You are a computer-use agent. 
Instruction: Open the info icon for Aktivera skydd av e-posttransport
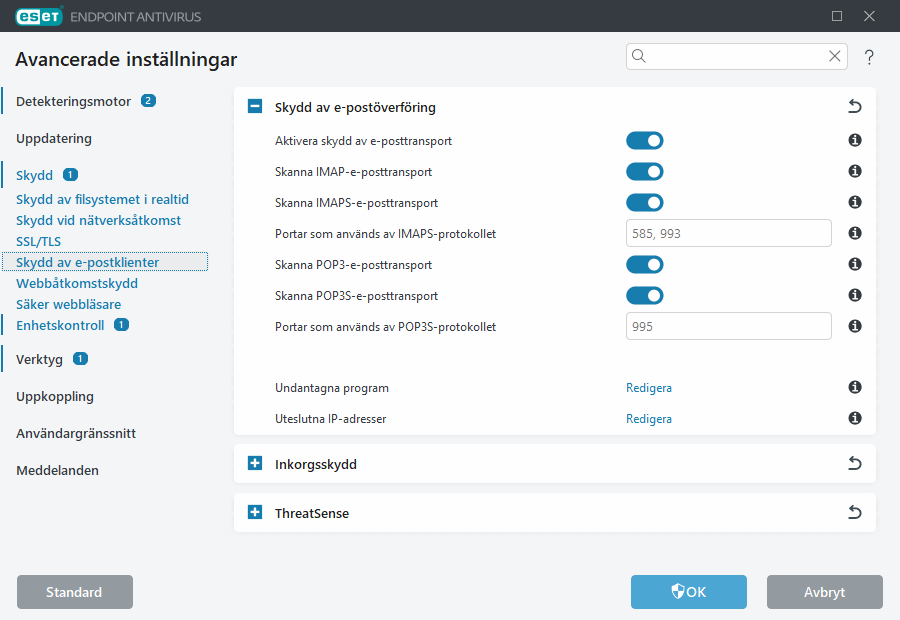(854, 140)
